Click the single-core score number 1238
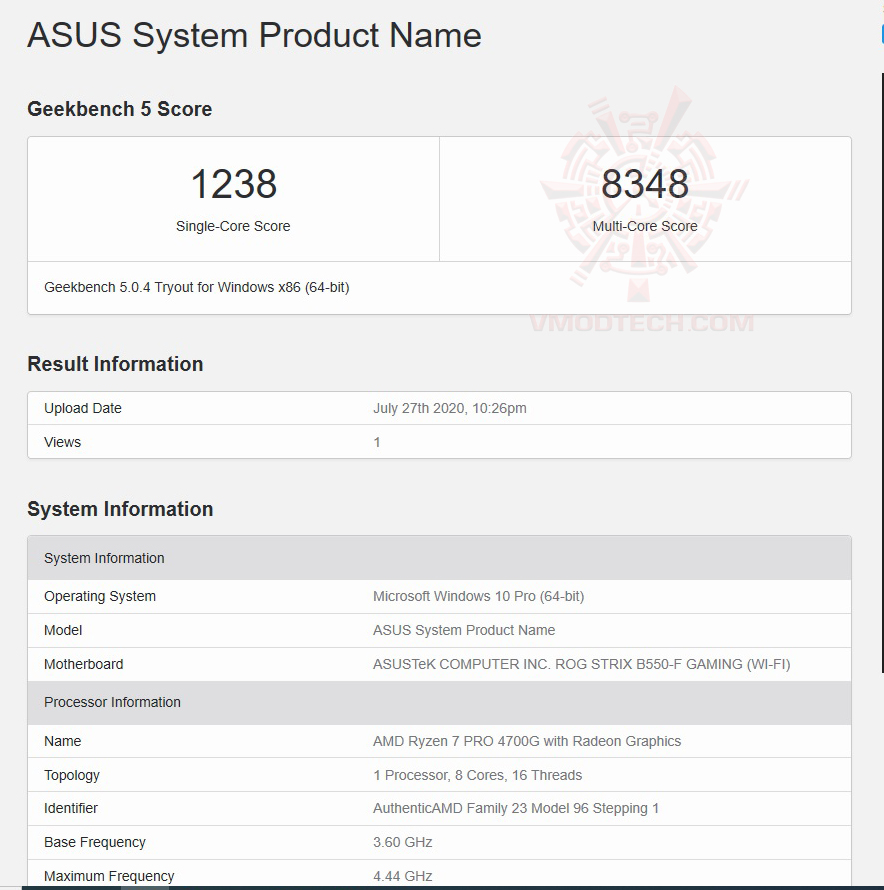The image size is (884, 890). [x=233, y=184]
